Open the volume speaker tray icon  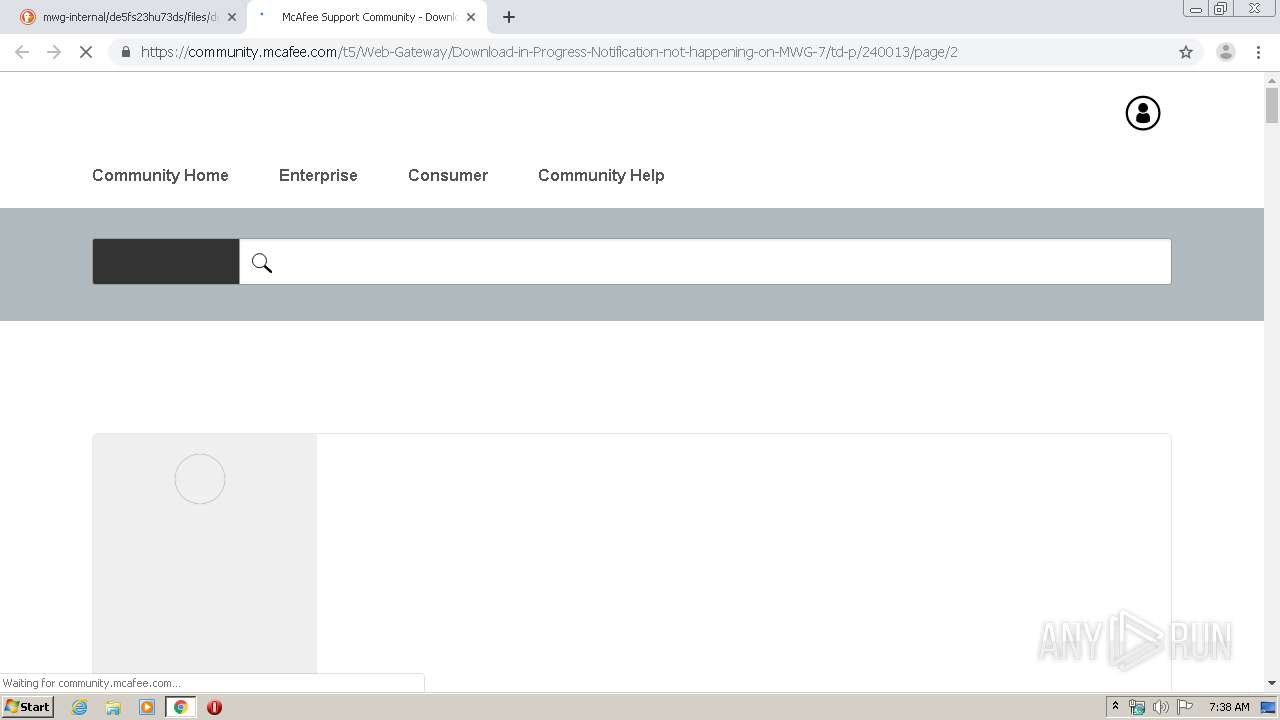pyautogui.click(x=1161, y=707)
